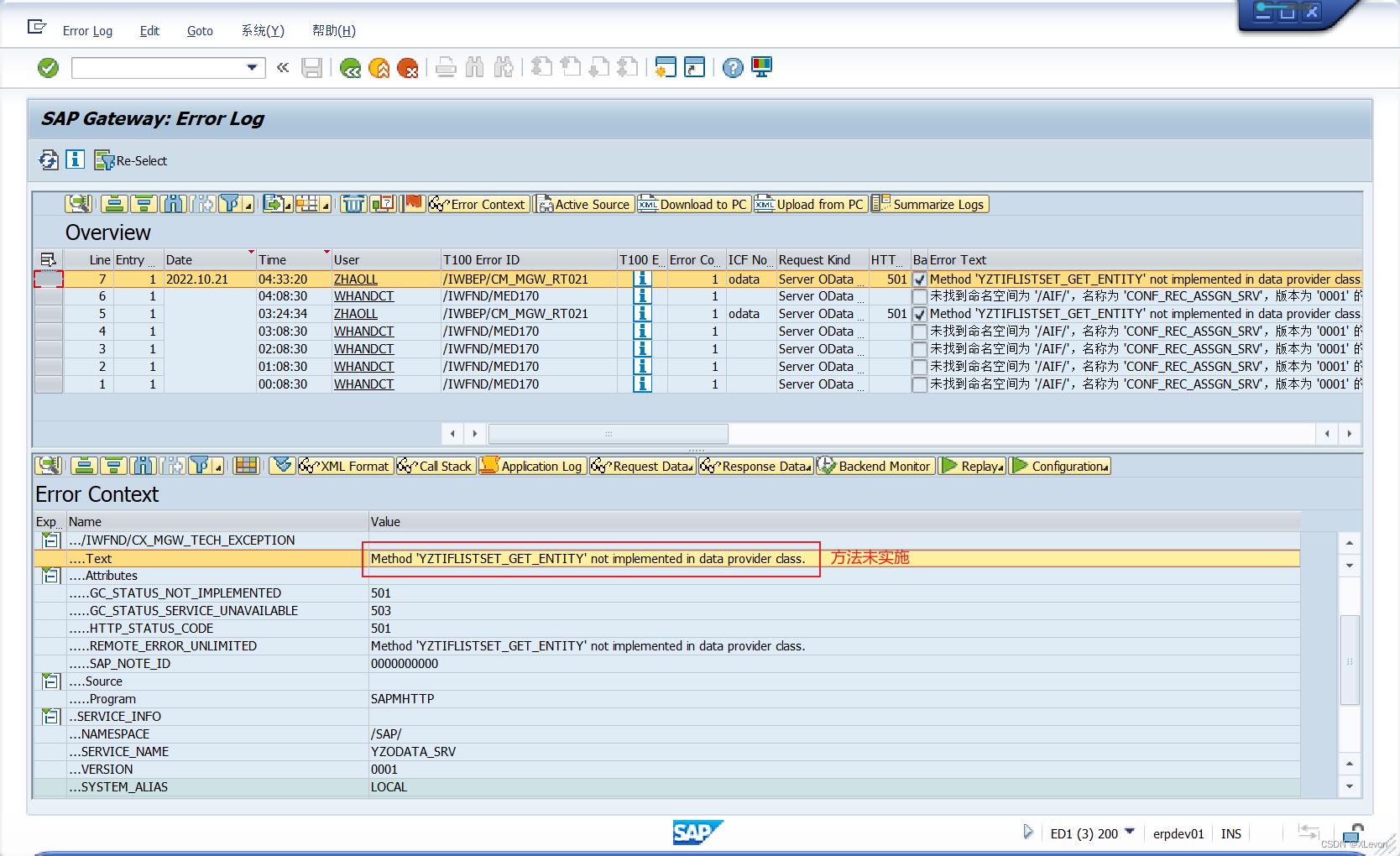
Task: Open the Error Log menu
Action: [87, 31]
